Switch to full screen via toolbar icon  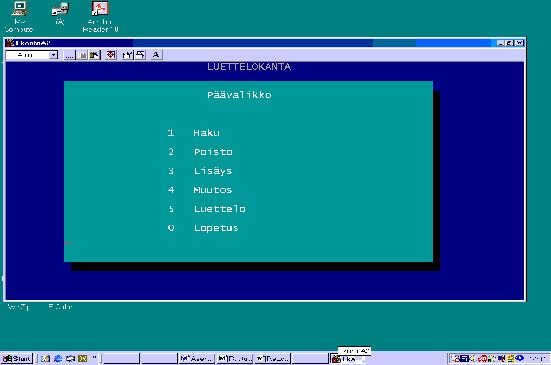(111, 55)
